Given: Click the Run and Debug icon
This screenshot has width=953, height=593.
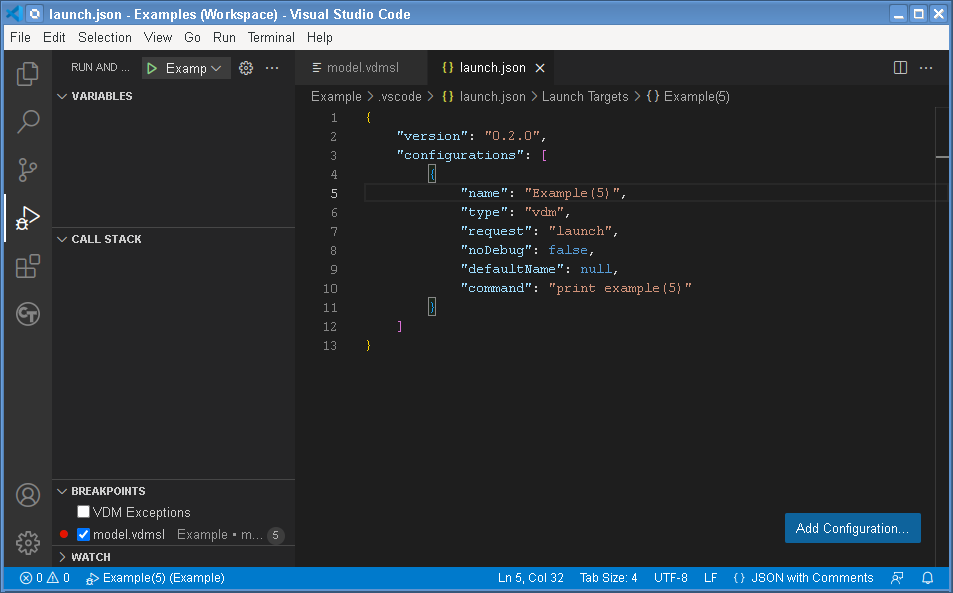Looking at the screenshot, I should pyautogui.click(x=27, y=218).
